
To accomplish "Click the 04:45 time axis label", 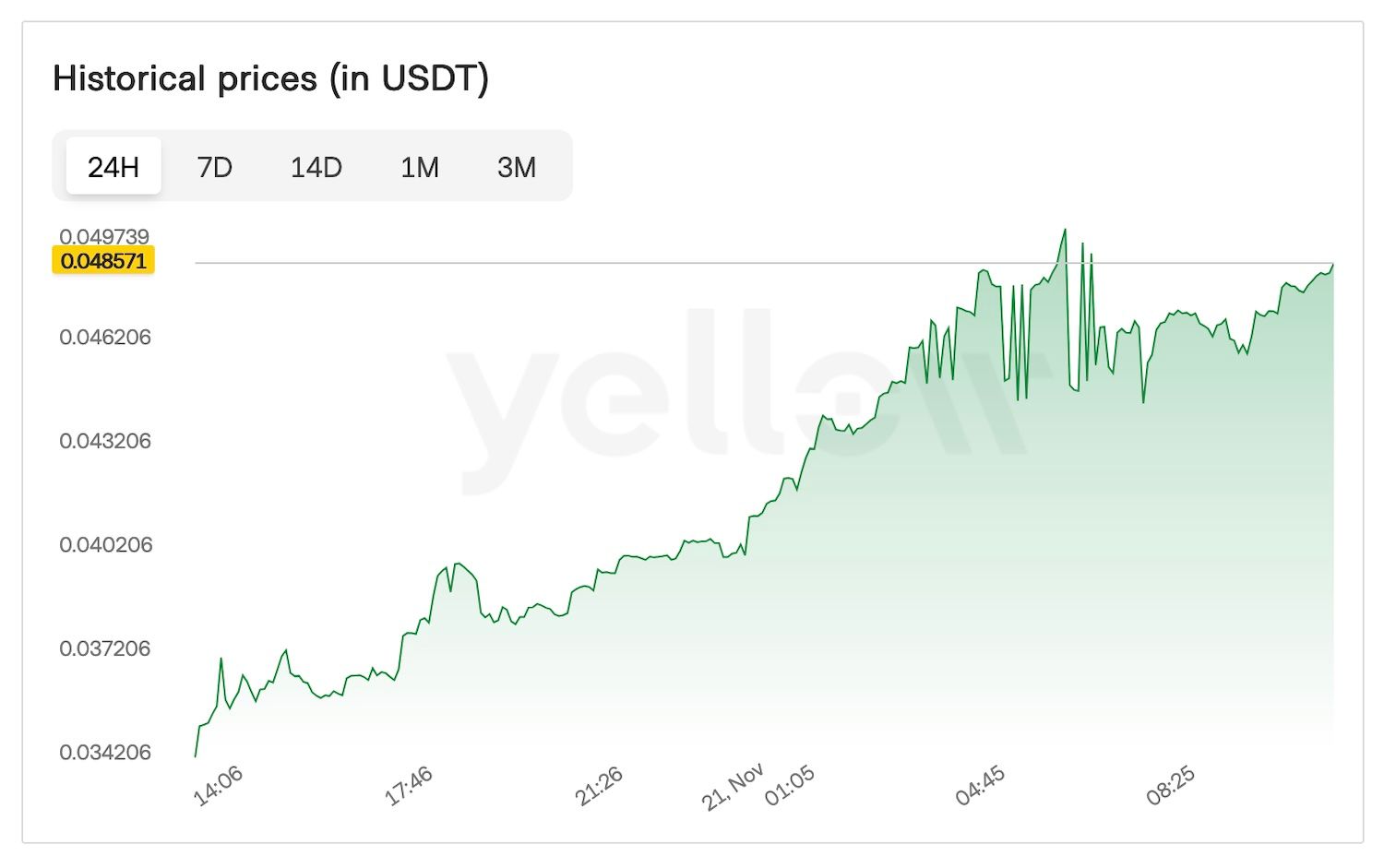I will click(x=980, y=787).
